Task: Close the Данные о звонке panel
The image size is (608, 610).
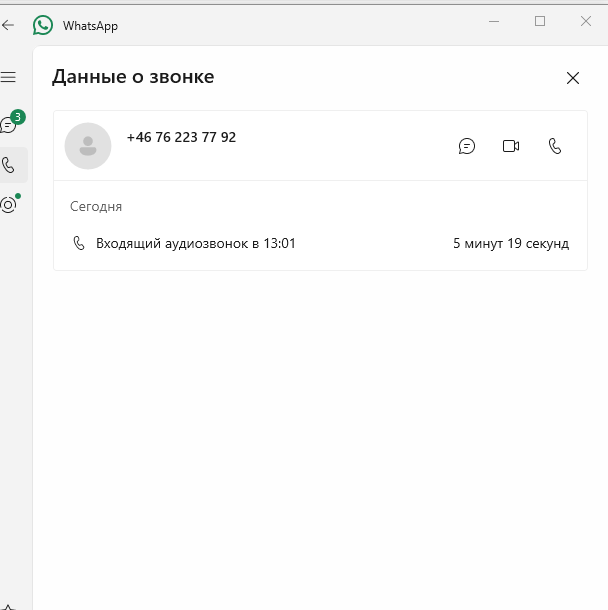Action: [573, 78]
